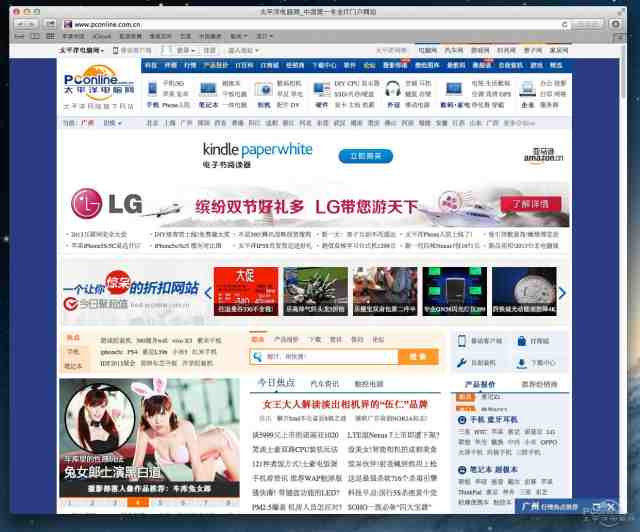This screenshot has height=532, width=640.
Task: Show next deals with right carousel arrow
Action: click(x=562, y=293)
